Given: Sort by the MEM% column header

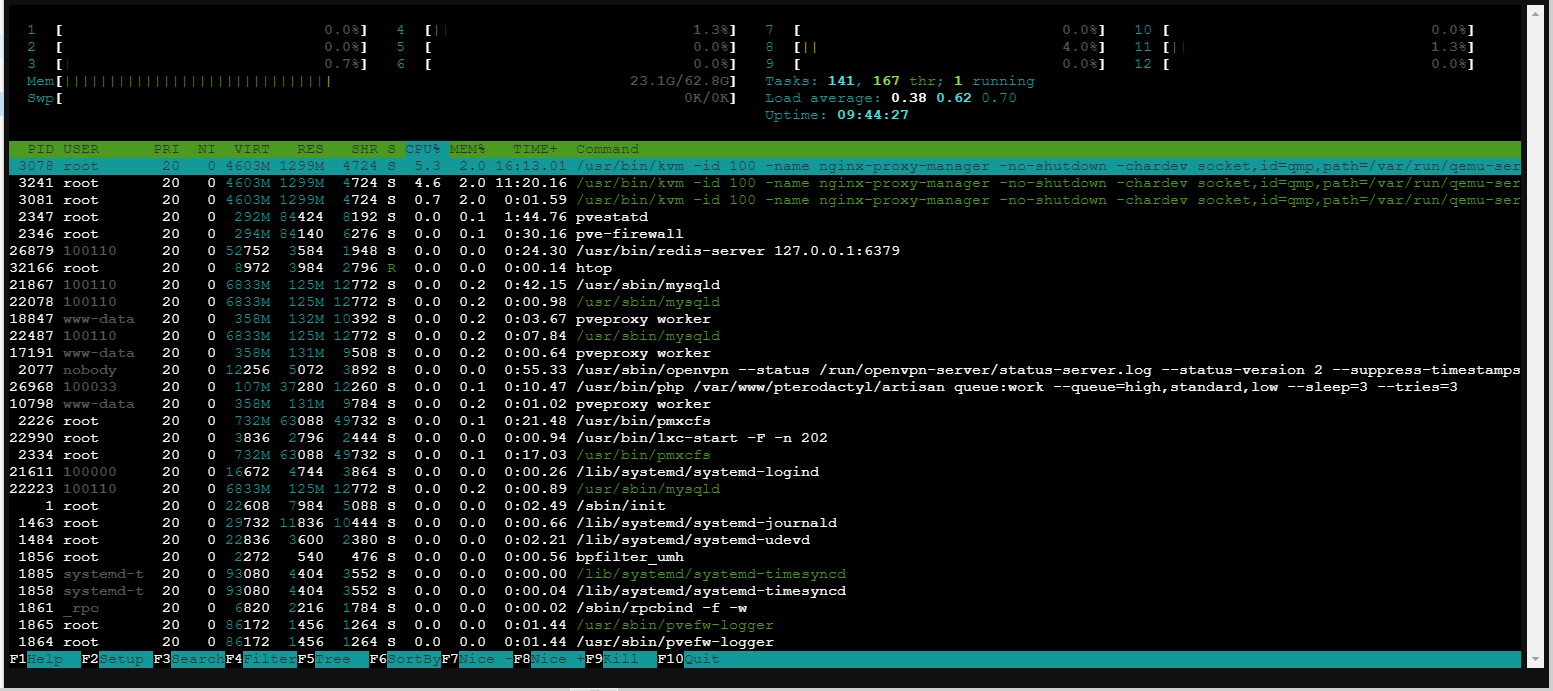Looking at the screenshot, I should pos(467,149).
